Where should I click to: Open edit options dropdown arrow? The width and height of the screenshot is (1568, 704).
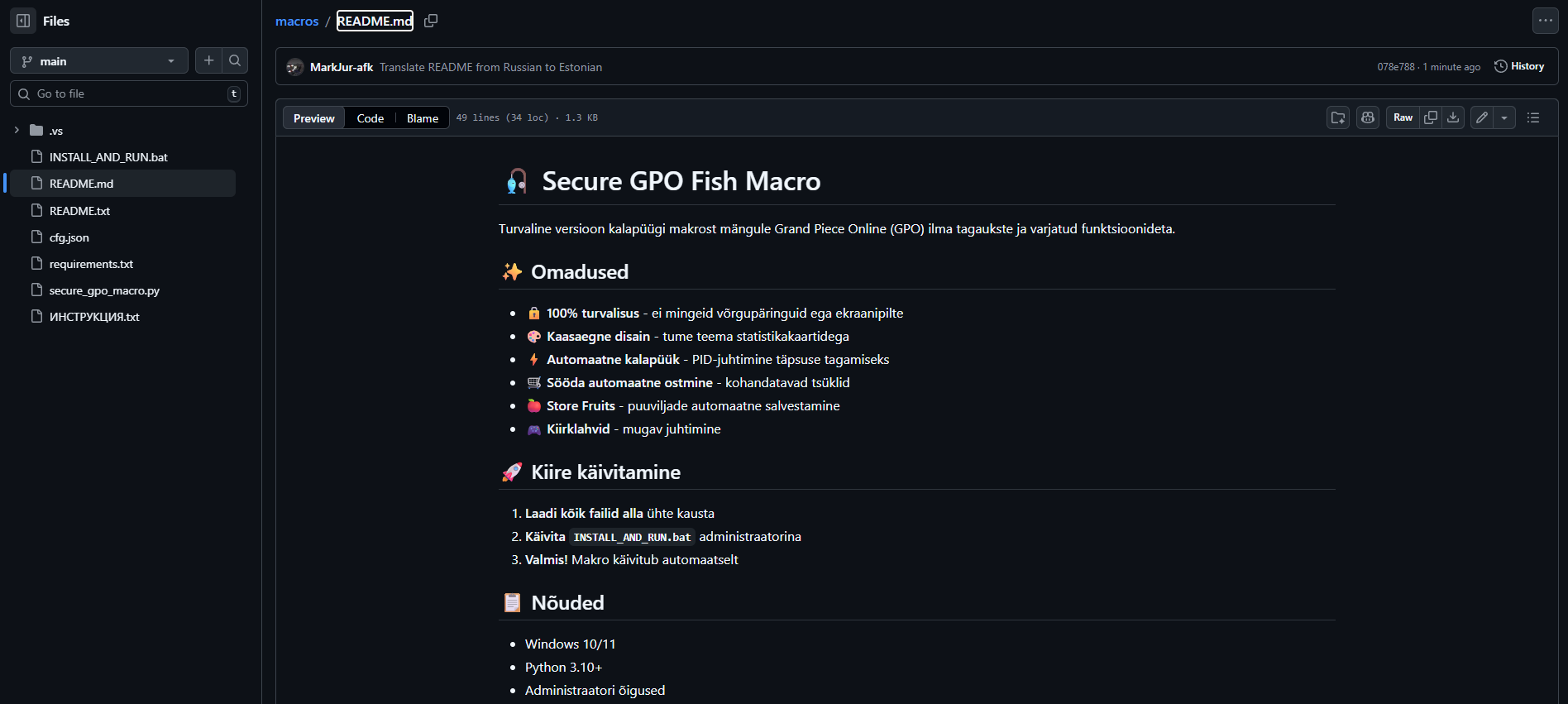(x=1504, y=117)
